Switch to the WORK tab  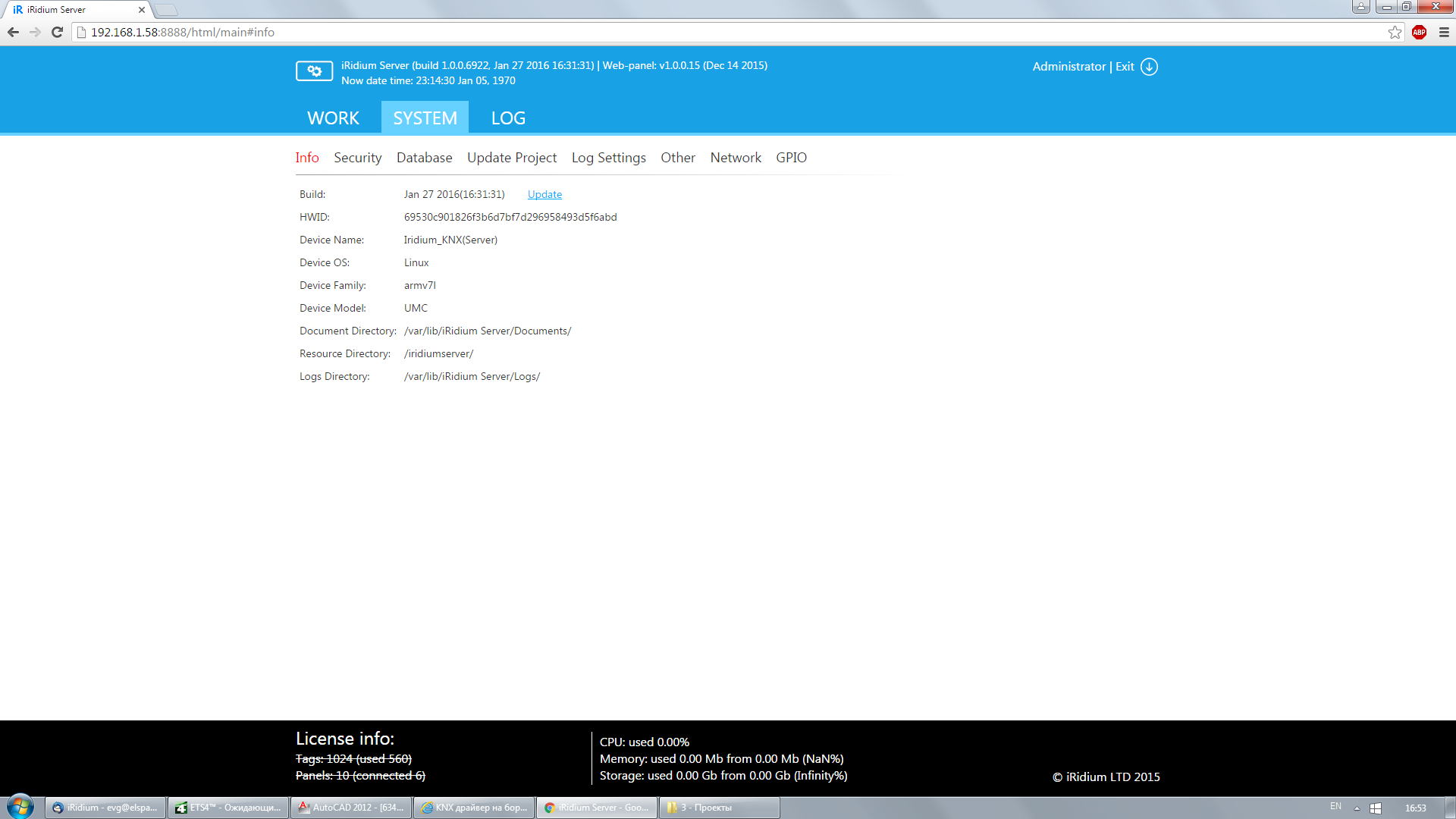333,118
